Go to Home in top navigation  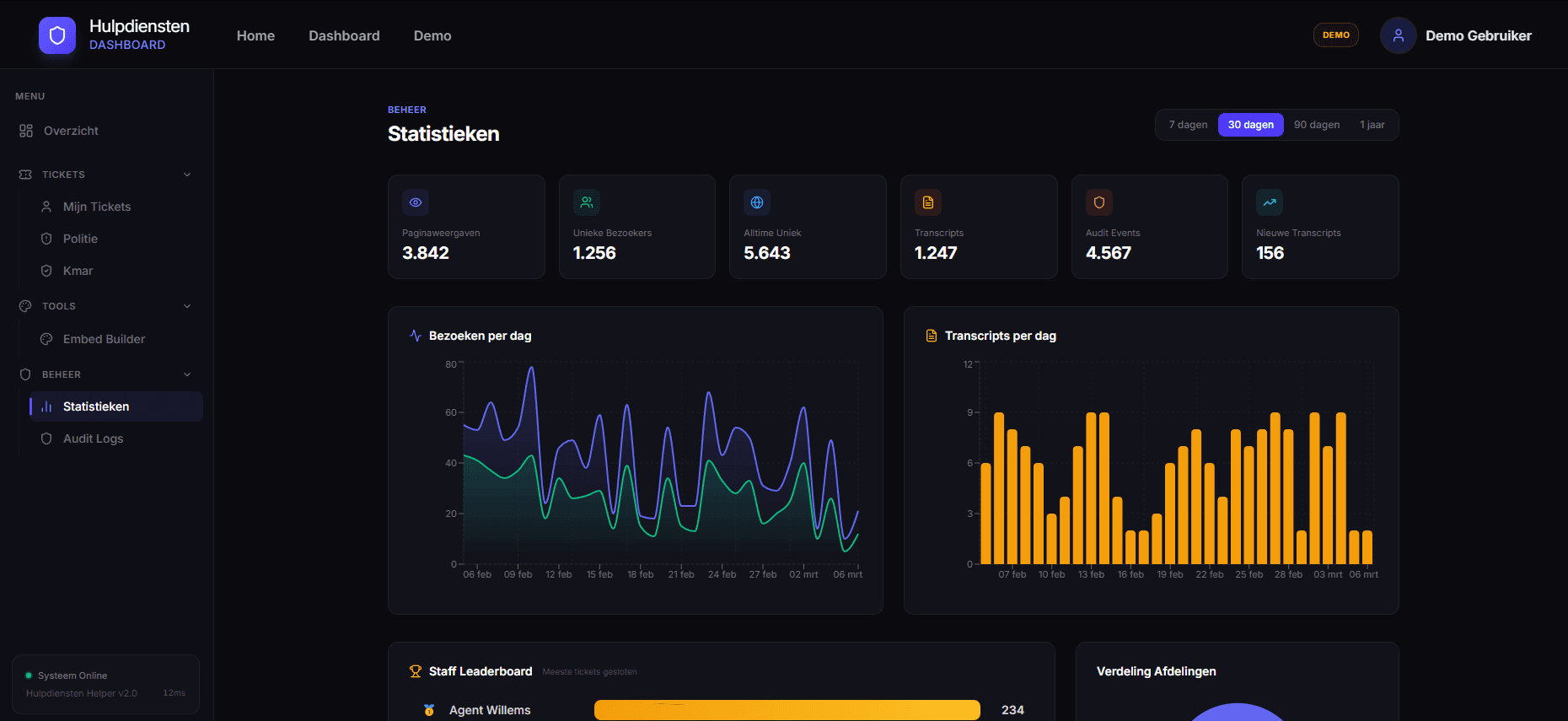(x=255, y=35)
